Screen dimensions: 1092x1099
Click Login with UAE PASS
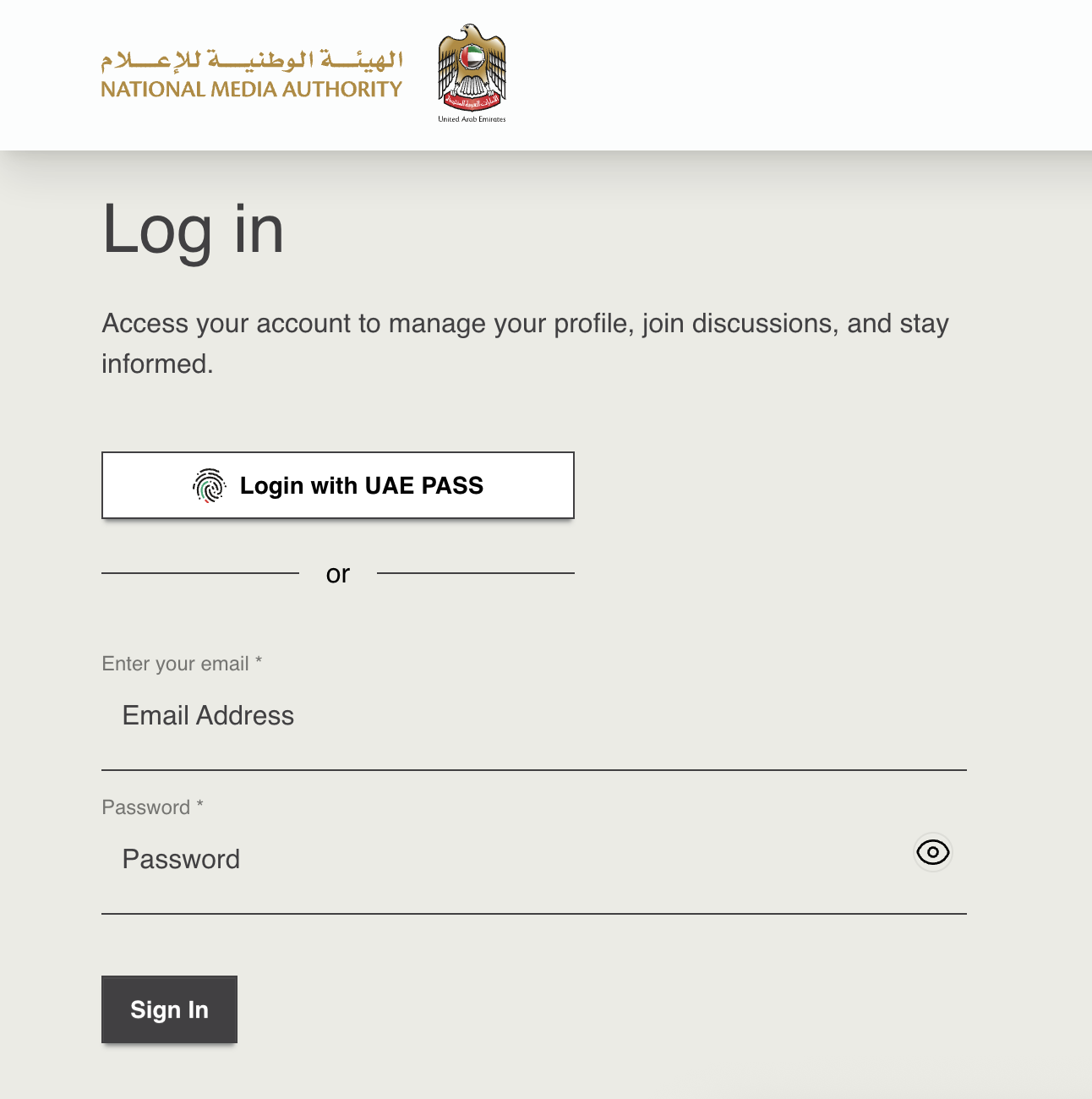[x=338, y=485]
